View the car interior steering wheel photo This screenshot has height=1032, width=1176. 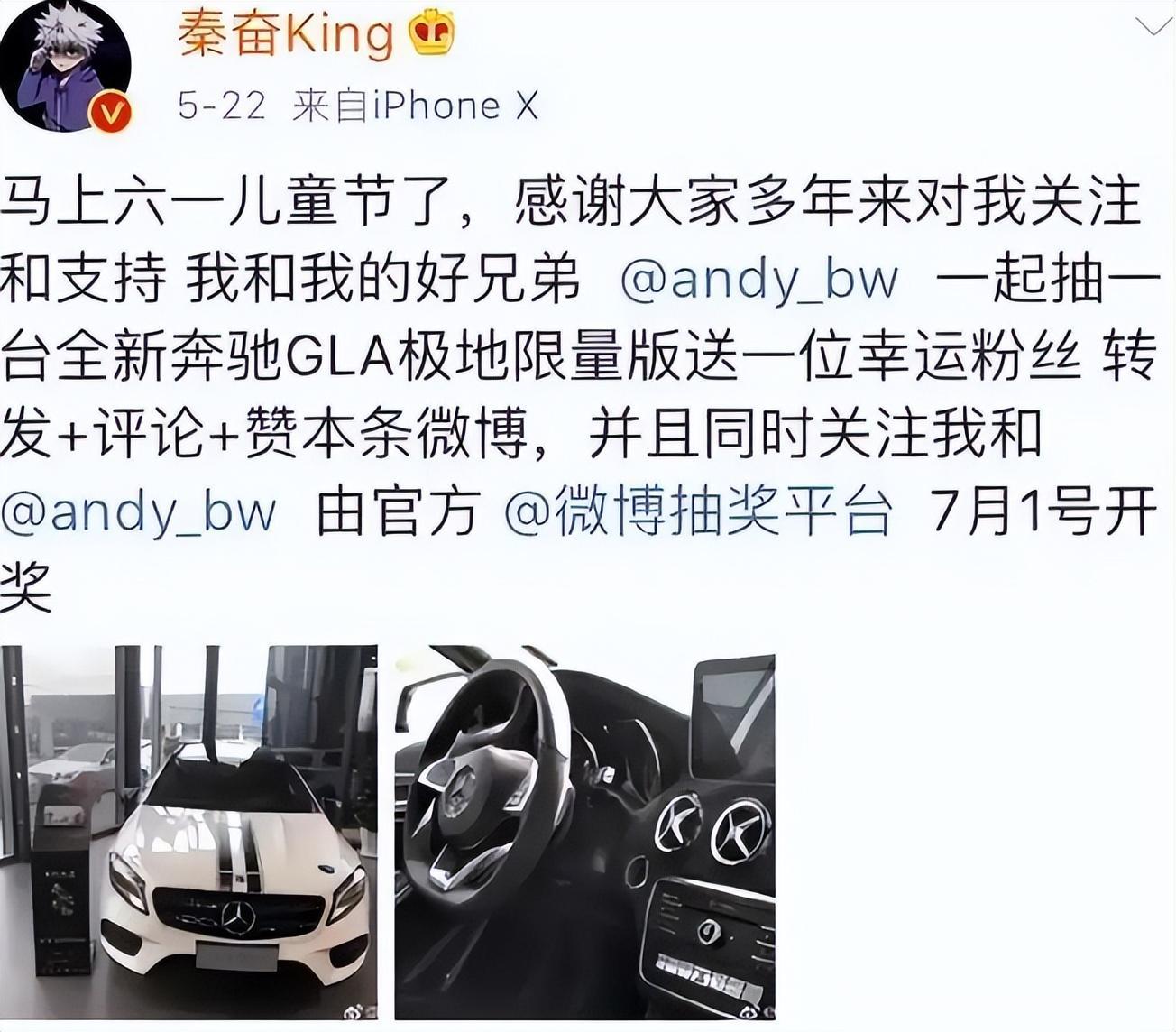coord(585,832)
